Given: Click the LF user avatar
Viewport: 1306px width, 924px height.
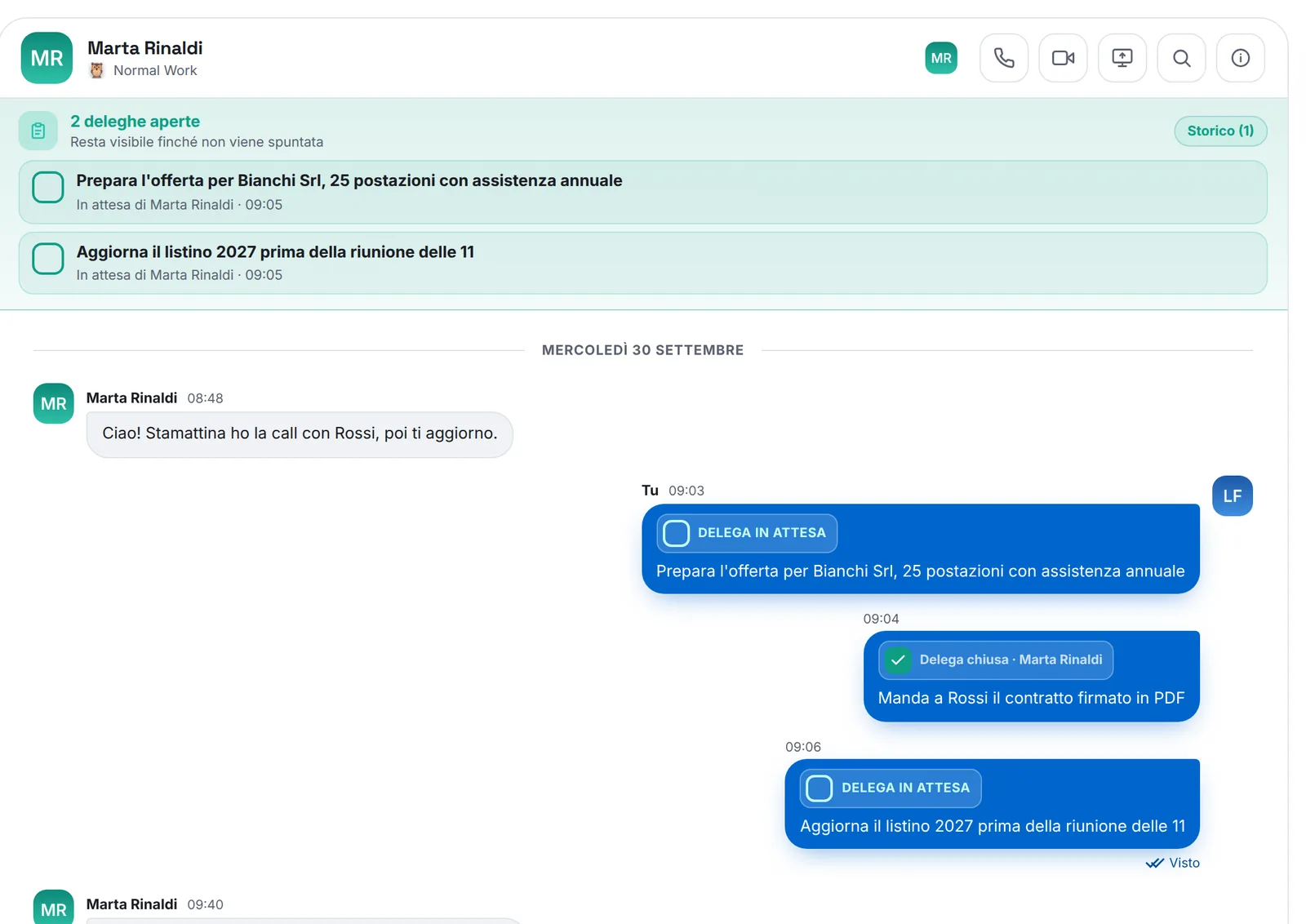Looking at the screenshot, I should click(1232, 495).
